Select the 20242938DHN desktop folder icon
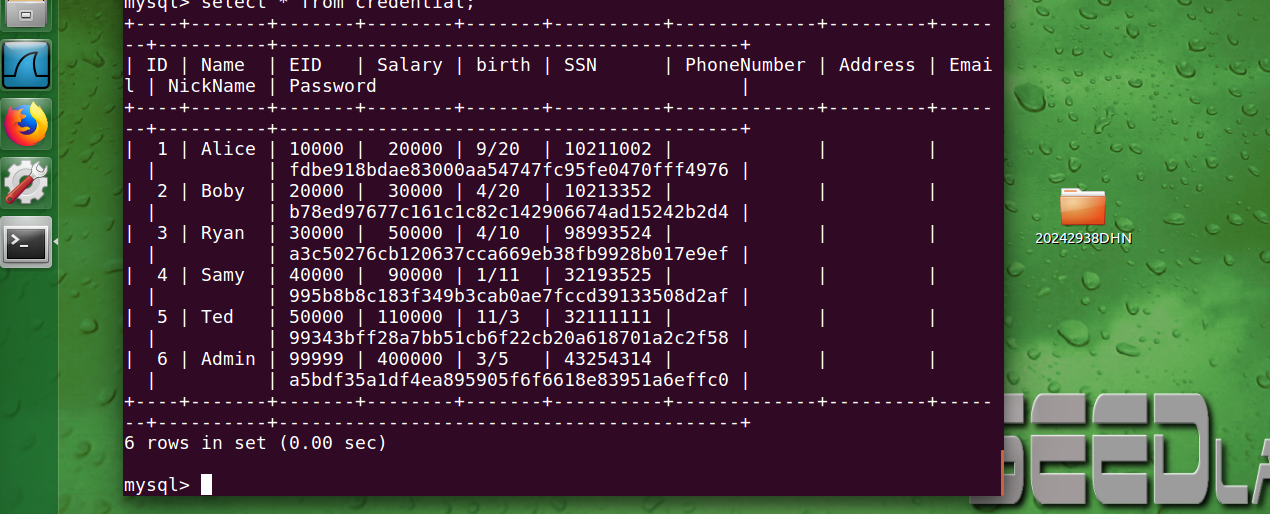Image resolution: width=1270 pixels, height=514 pixels. click(x=1083, y=206)
